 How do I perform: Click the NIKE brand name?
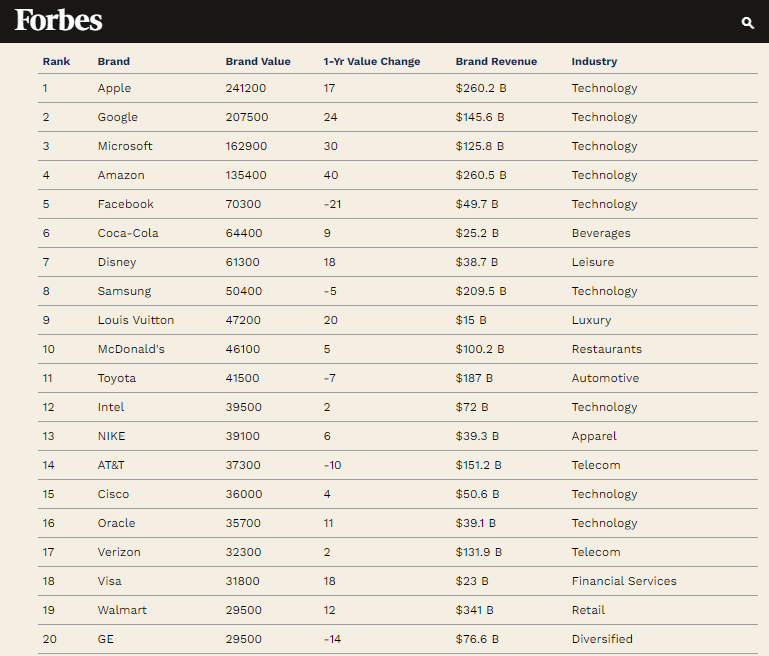point(112,436)
